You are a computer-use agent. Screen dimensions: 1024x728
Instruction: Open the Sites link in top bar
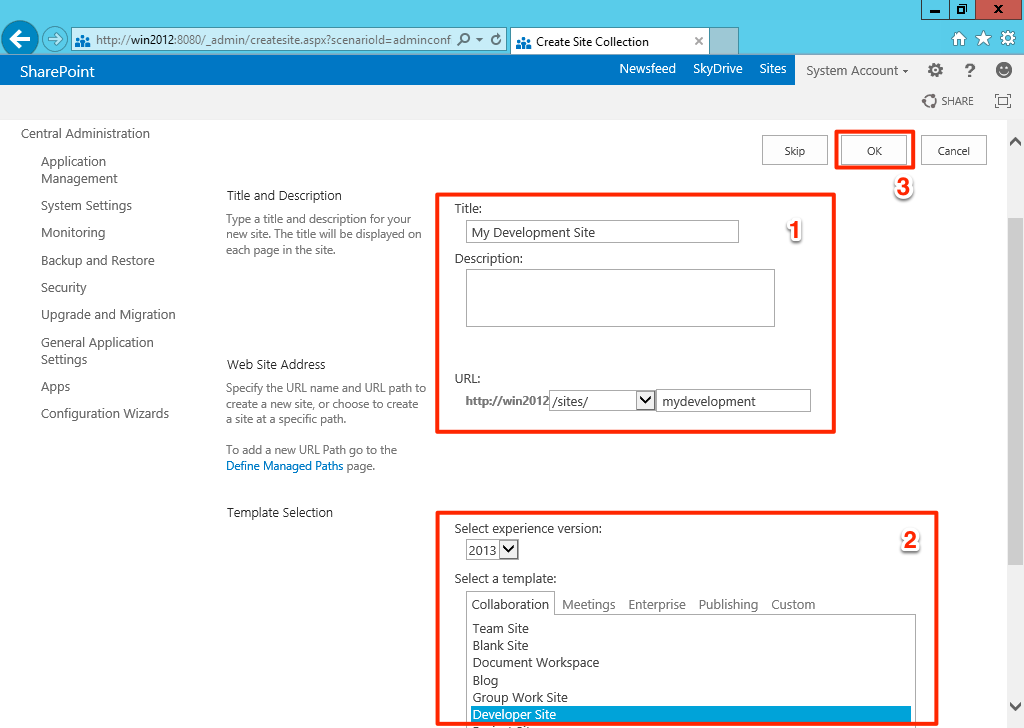pyautogui.click(x=773, y=69)
